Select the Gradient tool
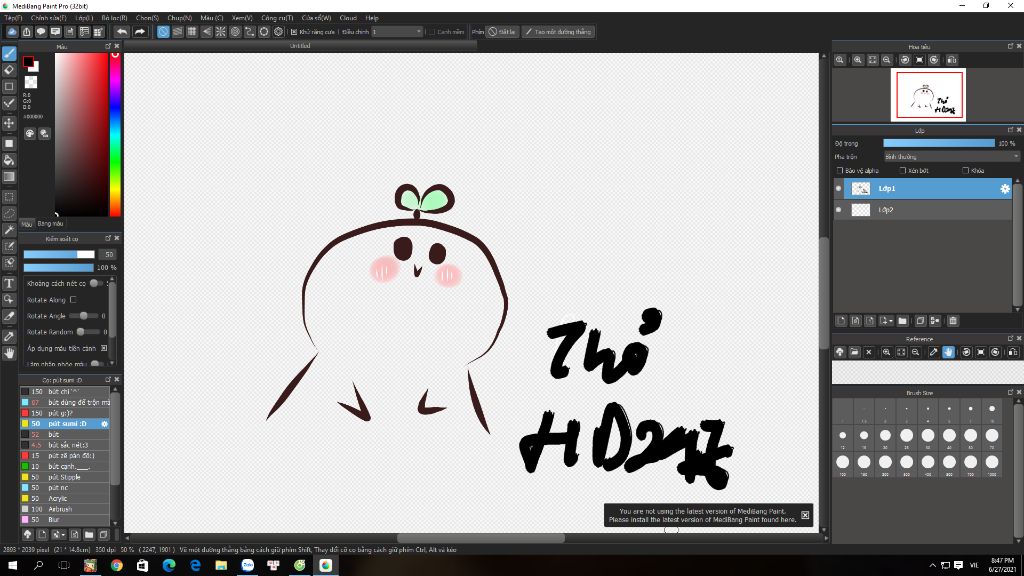 pyautogui.click(x=9, y=177)
